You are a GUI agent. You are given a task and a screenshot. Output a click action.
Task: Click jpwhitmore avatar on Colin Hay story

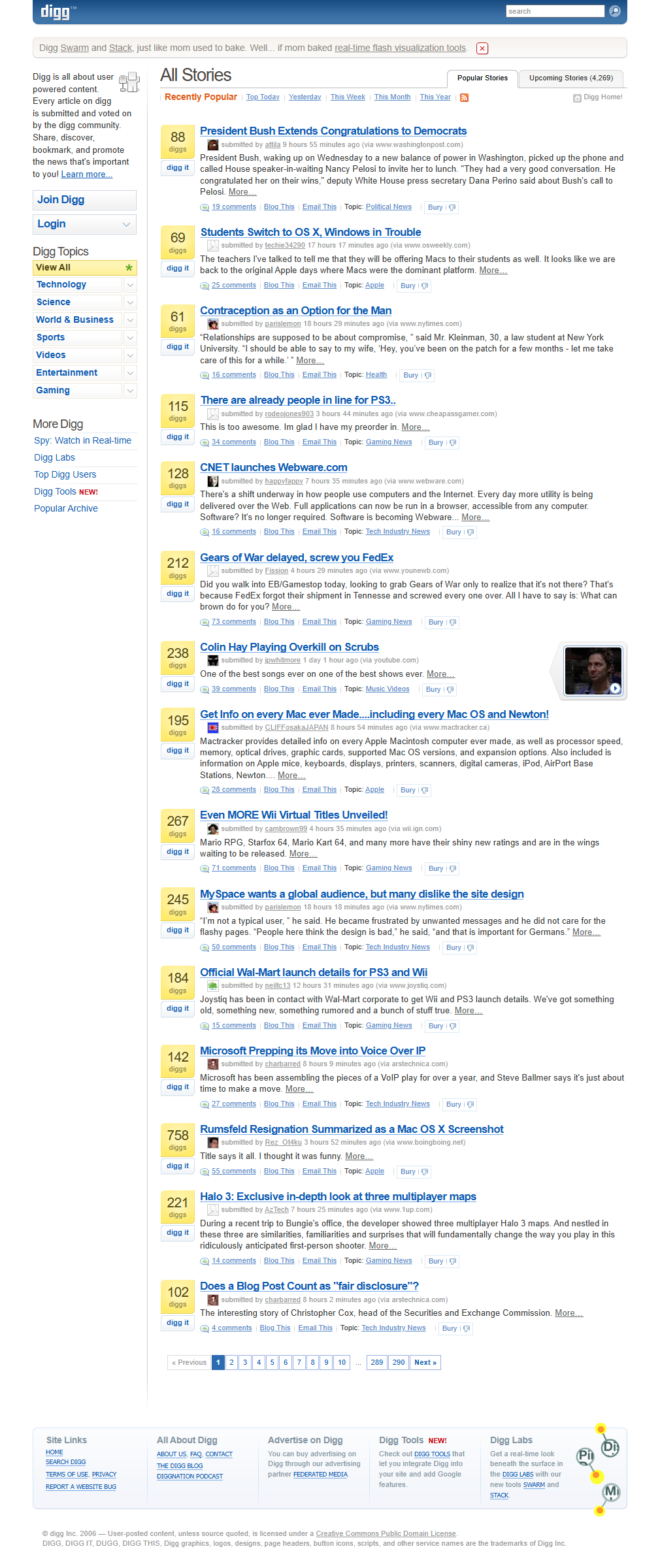point(213,661)
